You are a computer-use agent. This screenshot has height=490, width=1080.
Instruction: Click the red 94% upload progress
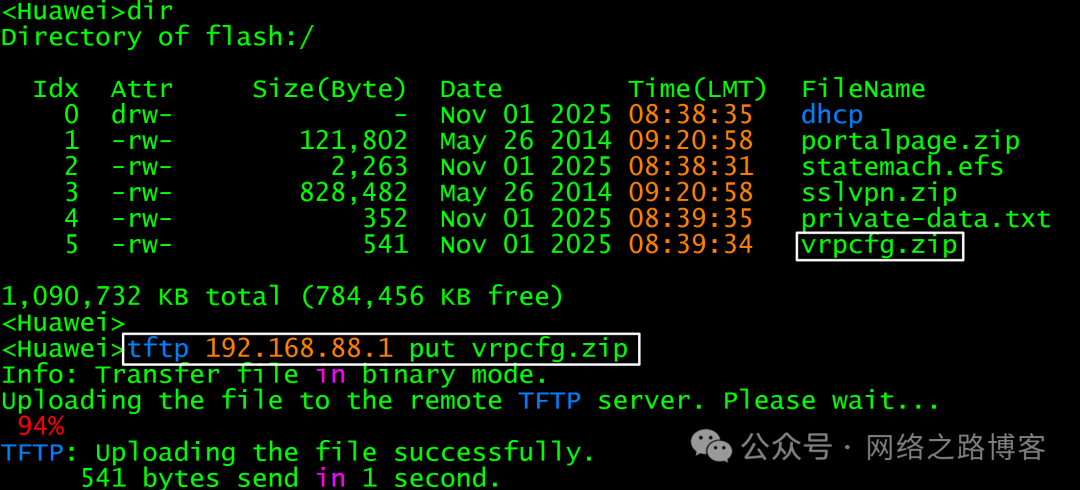pos(41,427)
